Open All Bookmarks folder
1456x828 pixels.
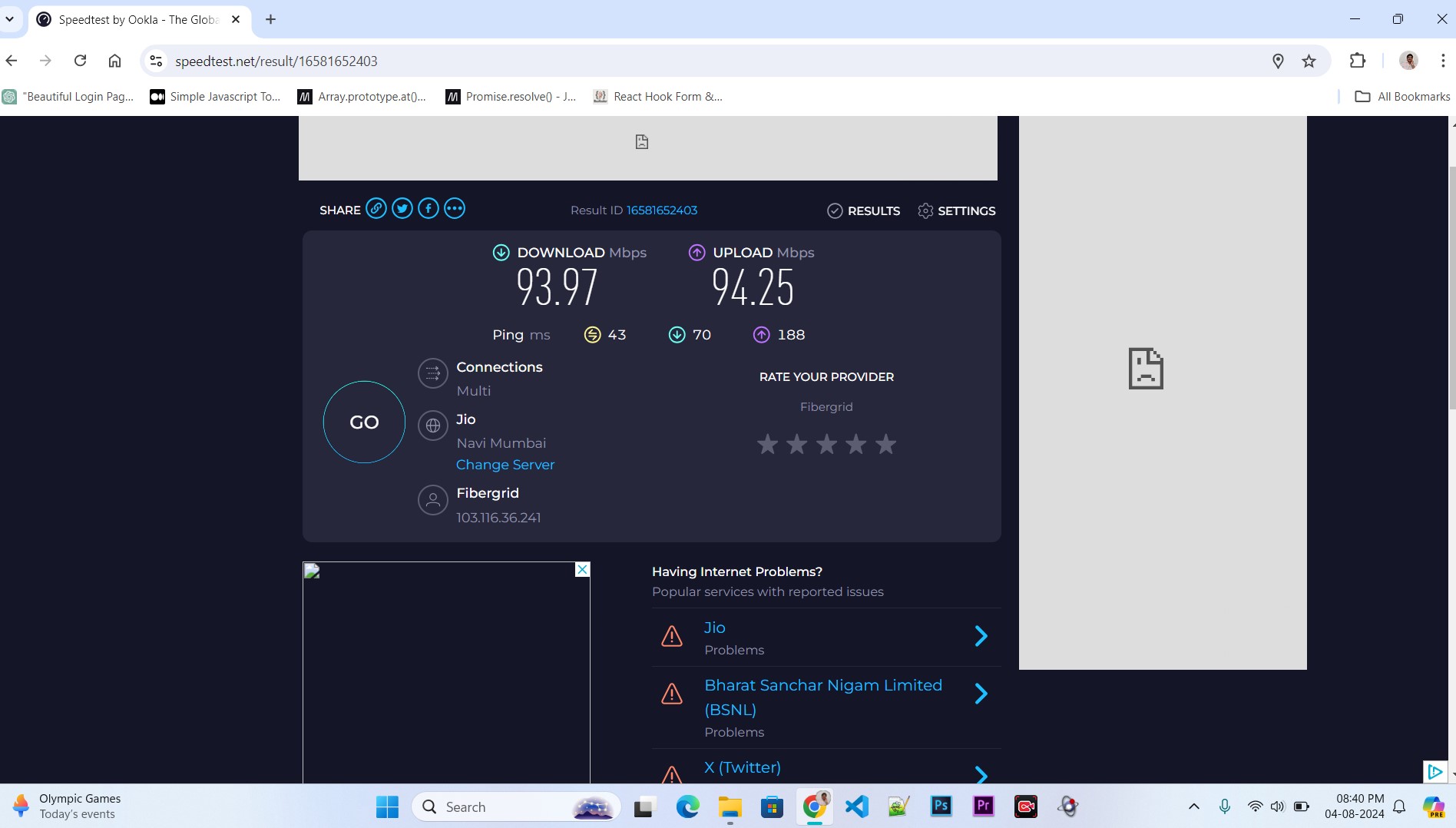(x=1402, y=97)
